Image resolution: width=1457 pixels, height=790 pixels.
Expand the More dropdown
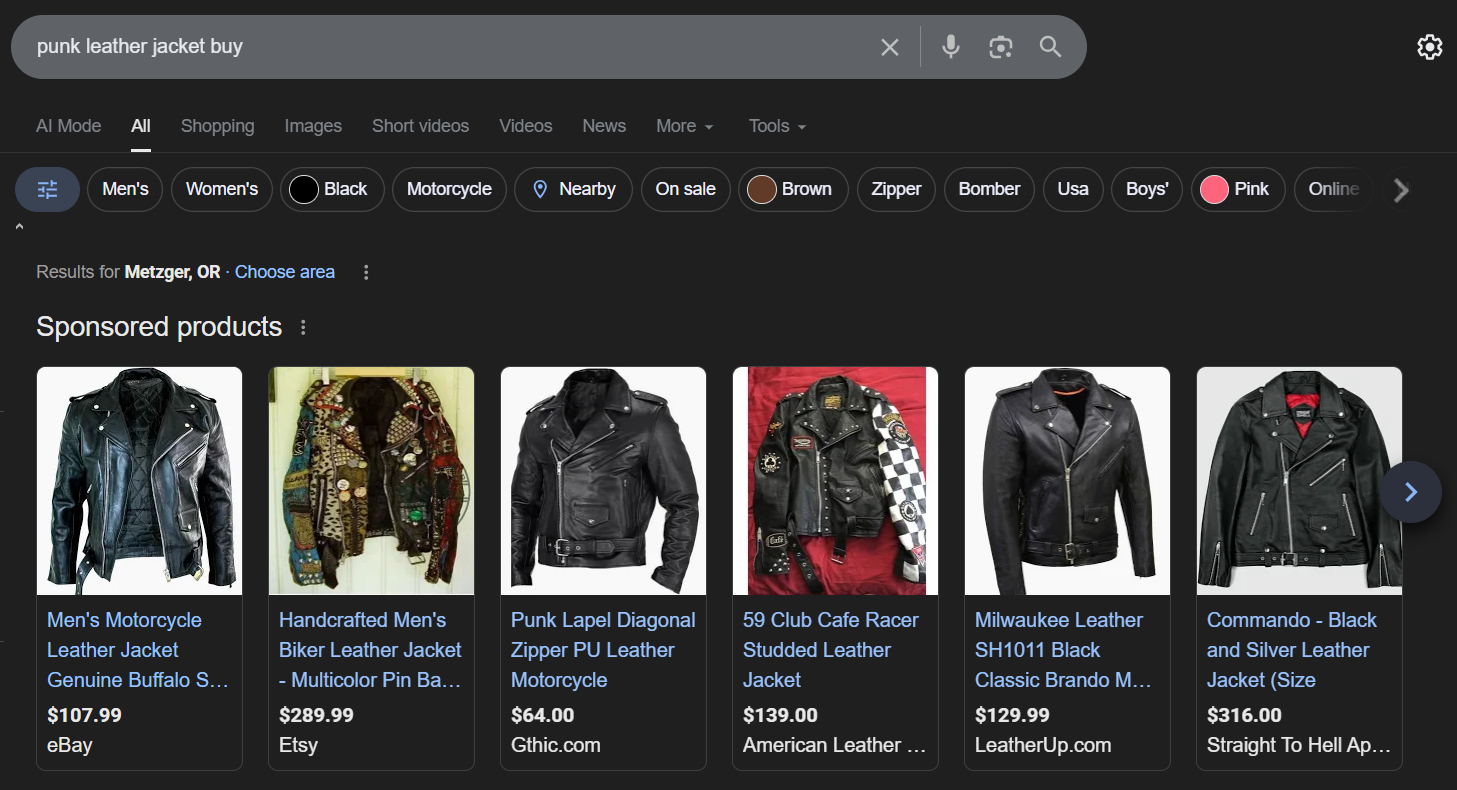point(685,126)
